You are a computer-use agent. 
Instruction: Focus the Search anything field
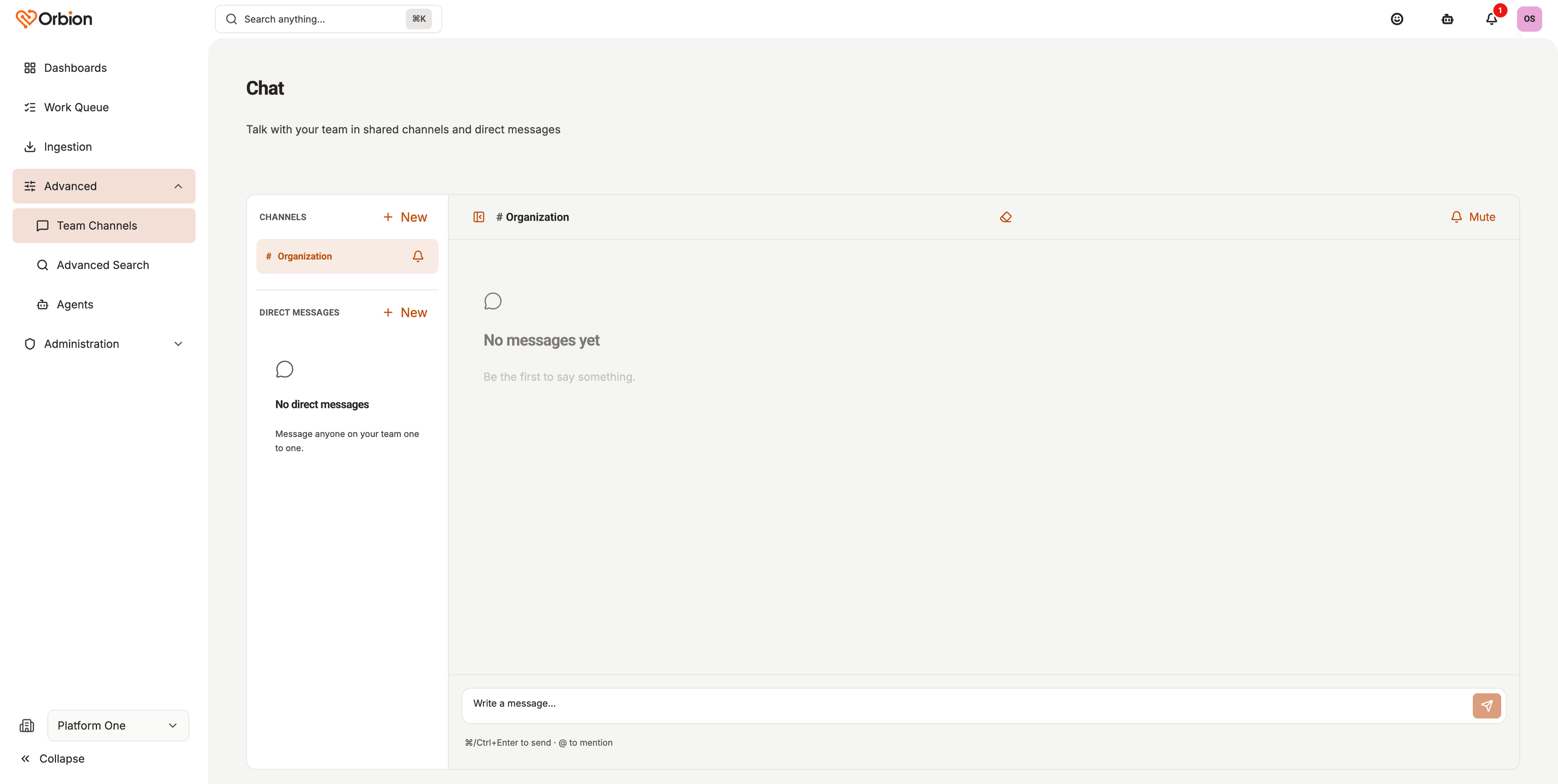coord(328,19)
